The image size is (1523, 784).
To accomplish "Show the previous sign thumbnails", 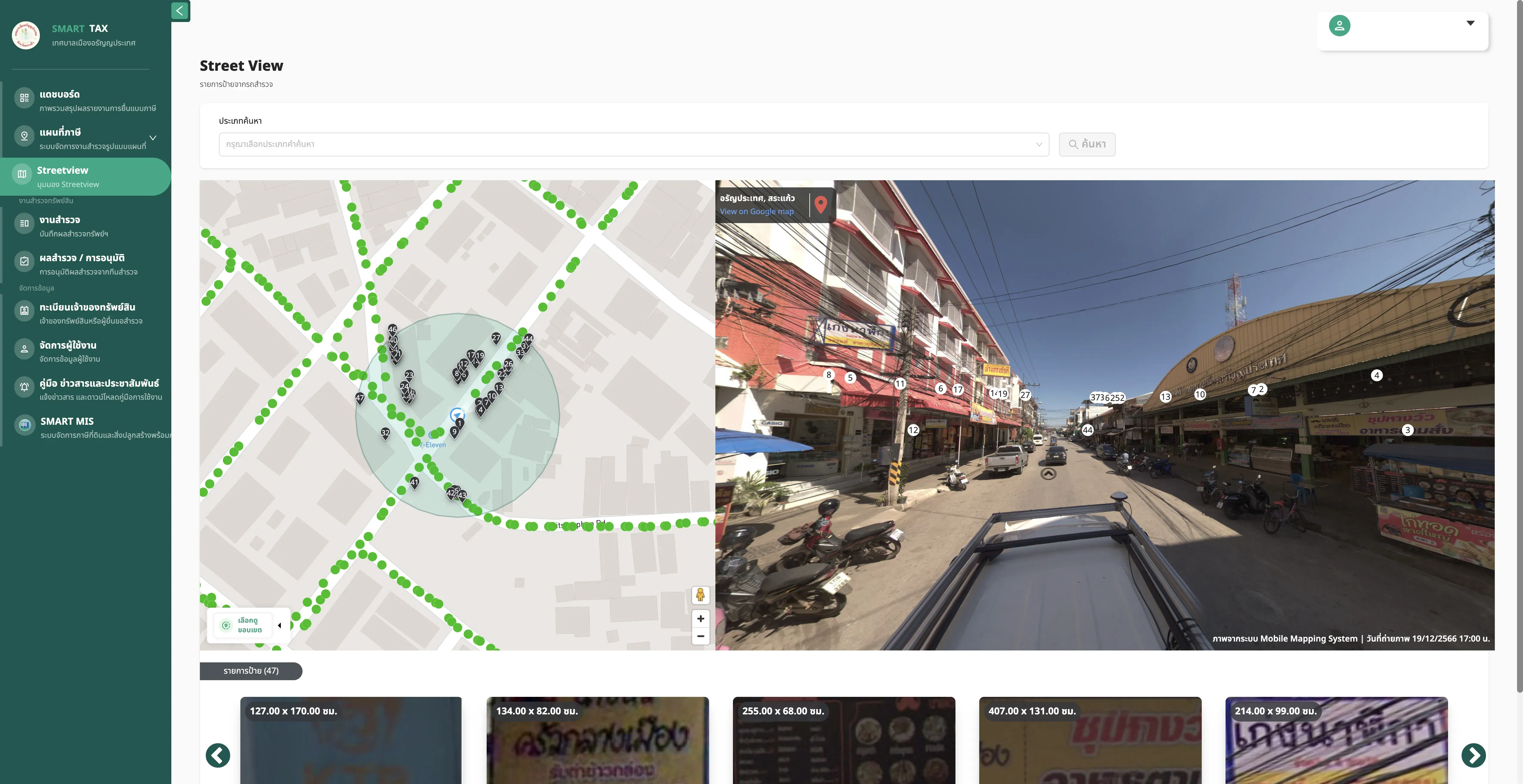I will tap(217, 755).
